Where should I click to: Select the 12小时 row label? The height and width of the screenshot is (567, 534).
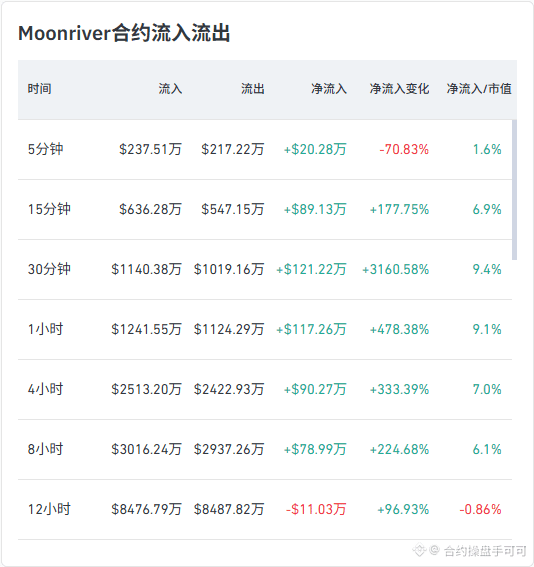(49, 510)
